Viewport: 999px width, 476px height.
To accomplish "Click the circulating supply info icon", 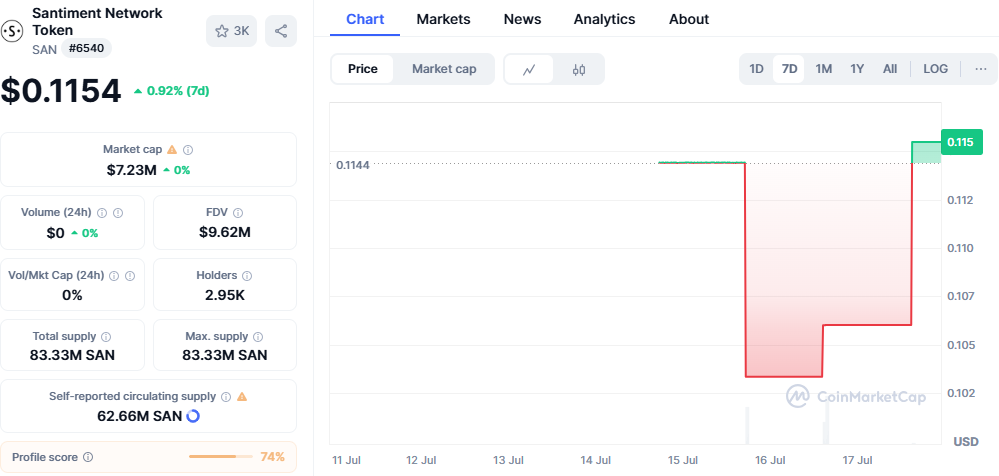I will [226, 396].
